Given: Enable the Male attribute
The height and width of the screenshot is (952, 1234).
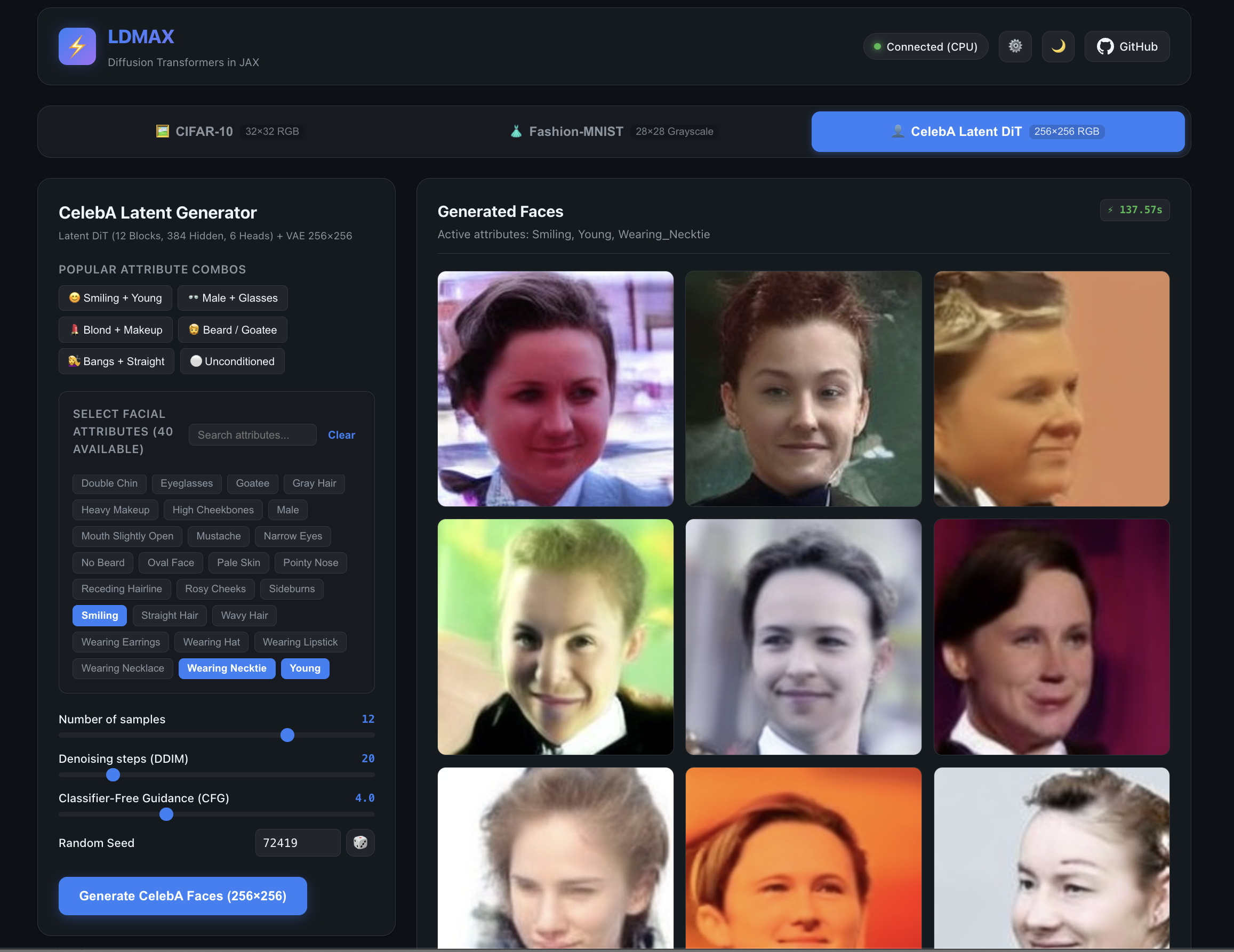Looking at the screenshot, I should click(x=287, y=510).
